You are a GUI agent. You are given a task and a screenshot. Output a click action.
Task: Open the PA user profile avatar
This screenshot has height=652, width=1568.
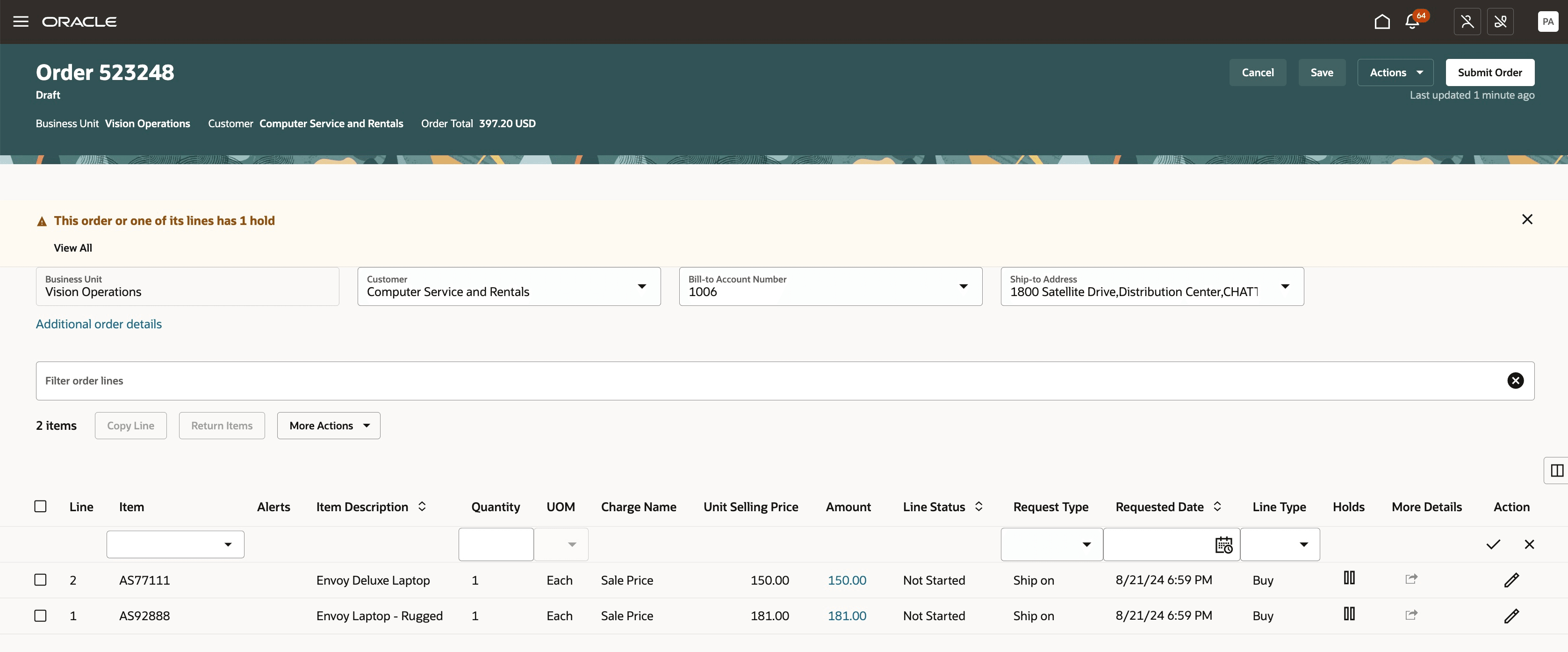[x=1548, y=22]
